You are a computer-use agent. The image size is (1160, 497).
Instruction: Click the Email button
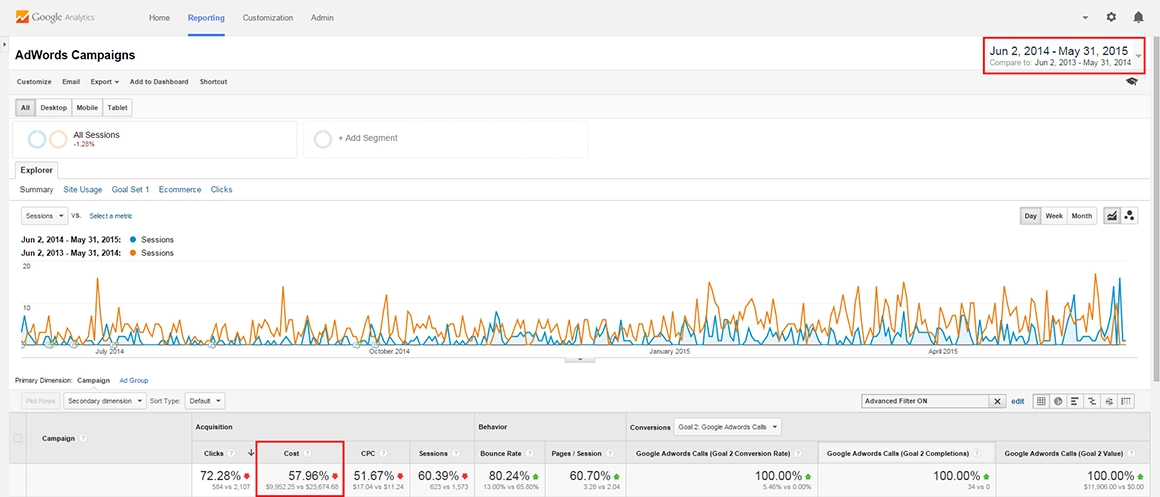(71, 81)
